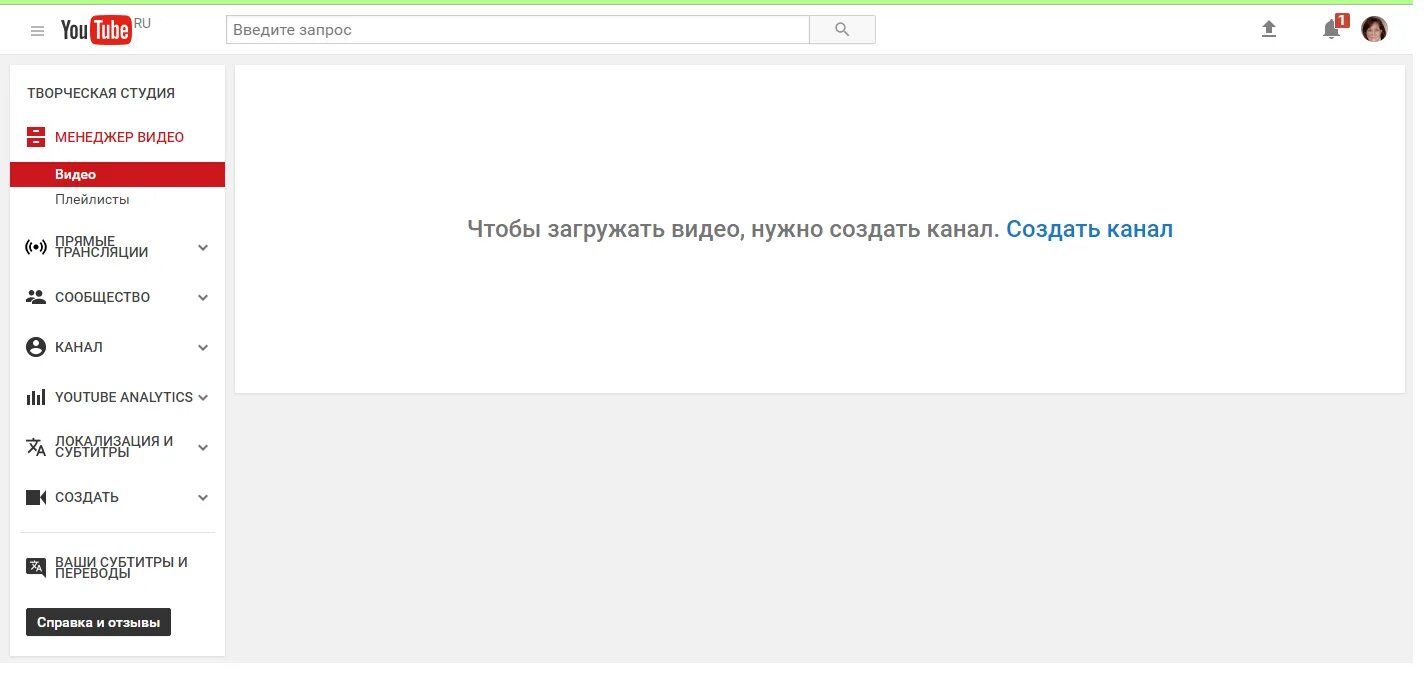Focus the Введите запрос search field

[517, 30]
